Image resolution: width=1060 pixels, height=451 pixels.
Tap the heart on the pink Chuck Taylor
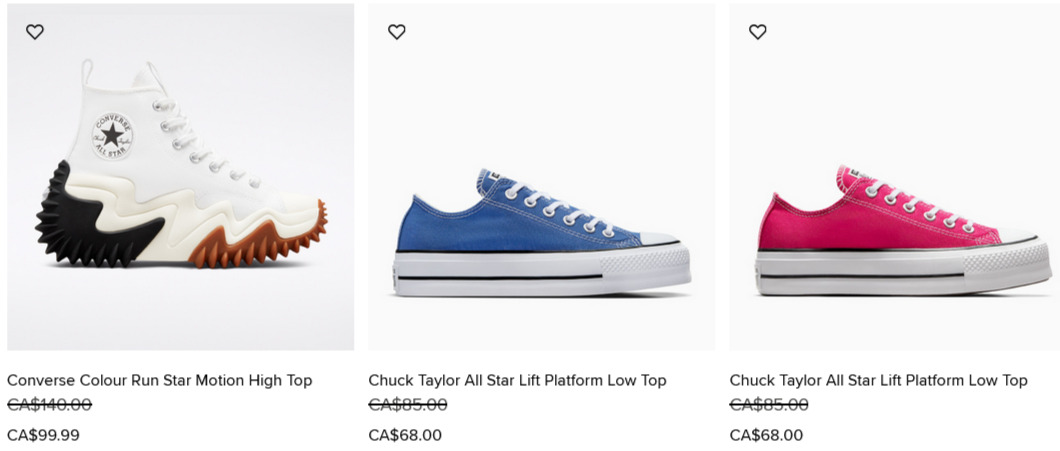point(758,32)
